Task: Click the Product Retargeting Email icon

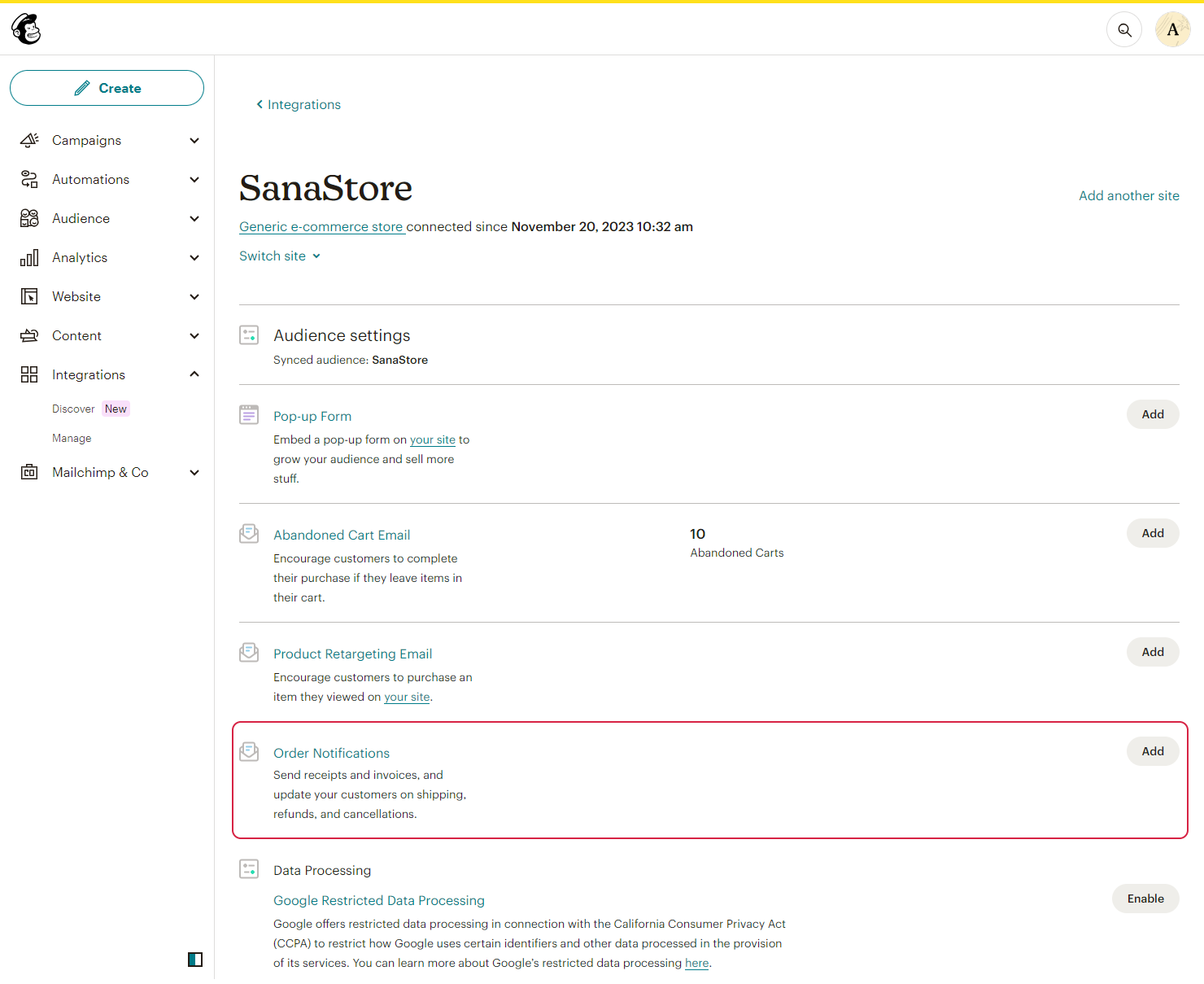Action: pyautogui.click(x=249, y=652)
